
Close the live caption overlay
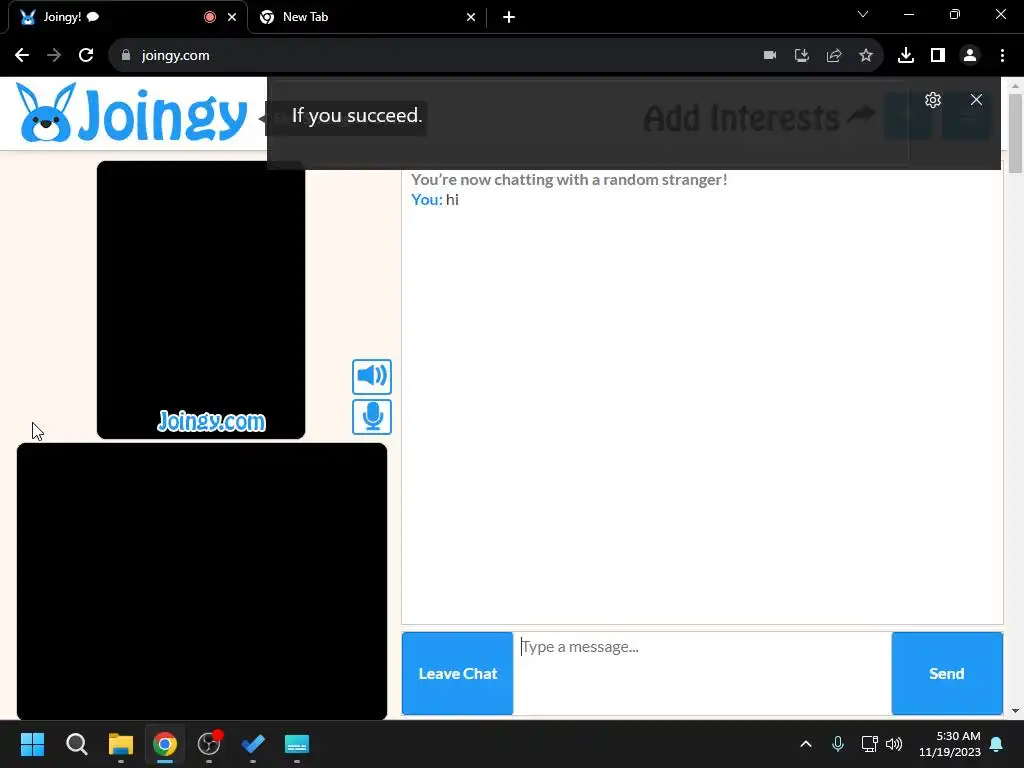click(x=976, y=100)
